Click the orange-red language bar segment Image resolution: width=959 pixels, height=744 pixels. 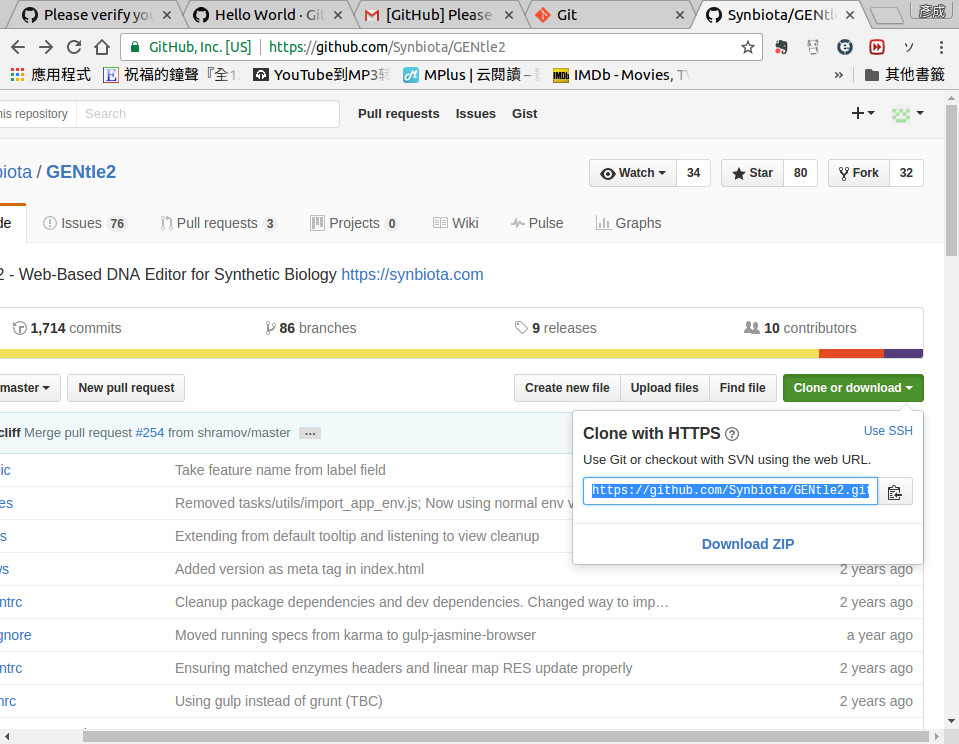(851, 354)
